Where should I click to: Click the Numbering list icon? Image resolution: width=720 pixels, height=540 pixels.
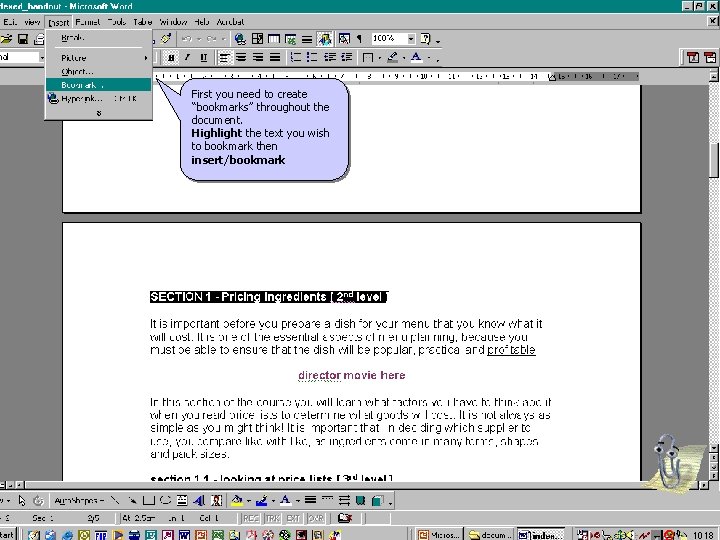(295, 57)
